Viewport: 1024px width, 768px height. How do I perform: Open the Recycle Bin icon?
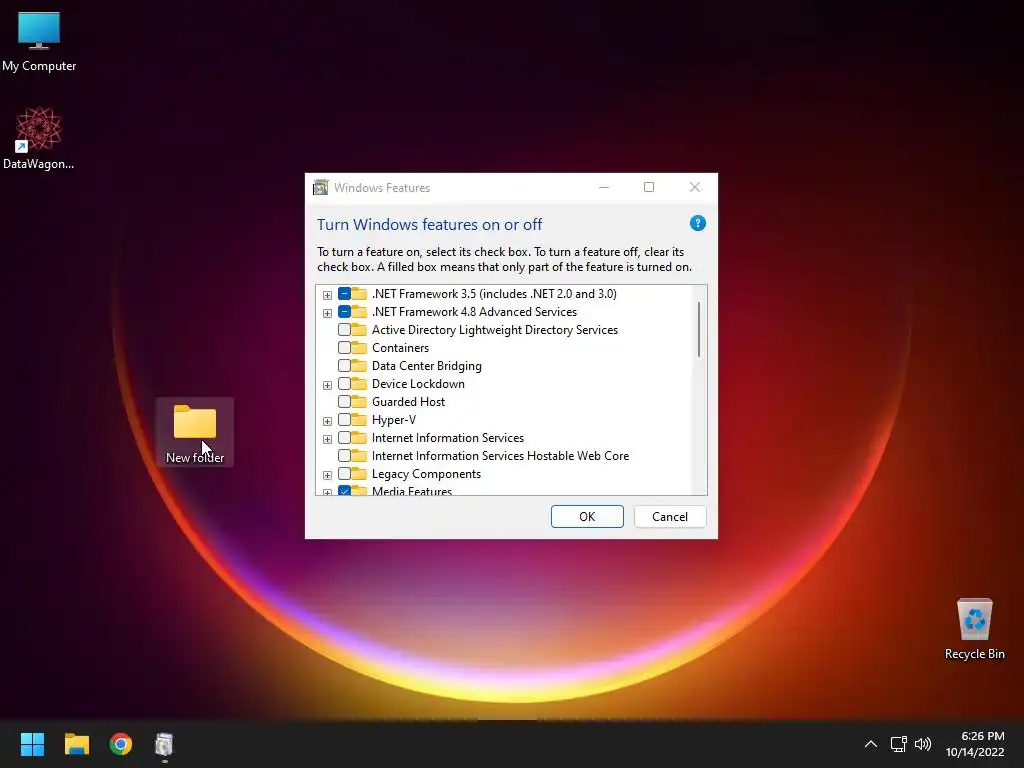click(974, 628)
